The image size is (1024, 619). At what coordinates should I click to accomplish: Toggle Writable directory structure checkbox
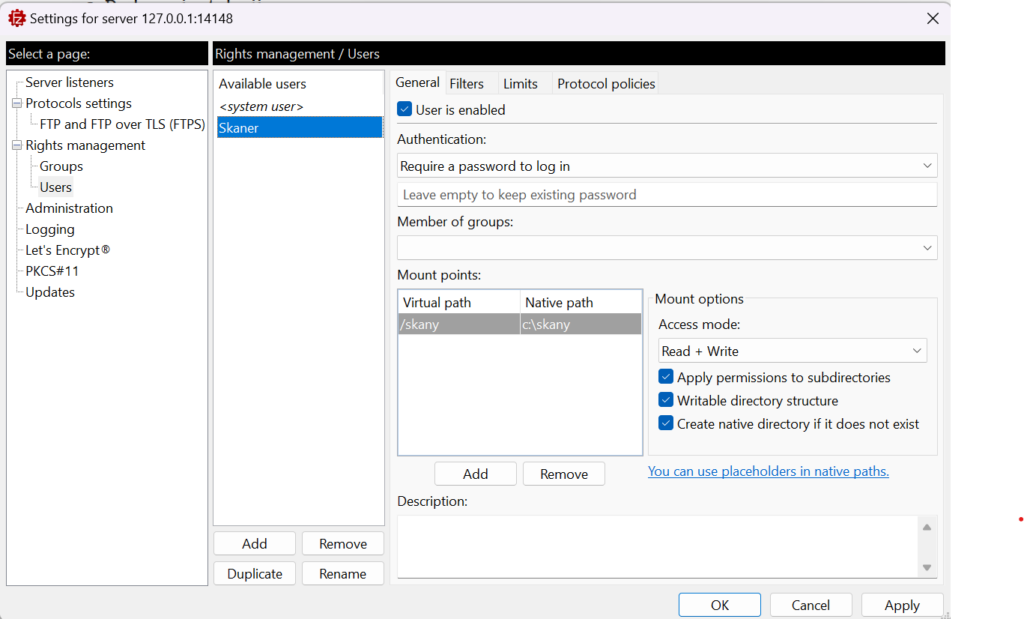(666, 400)
